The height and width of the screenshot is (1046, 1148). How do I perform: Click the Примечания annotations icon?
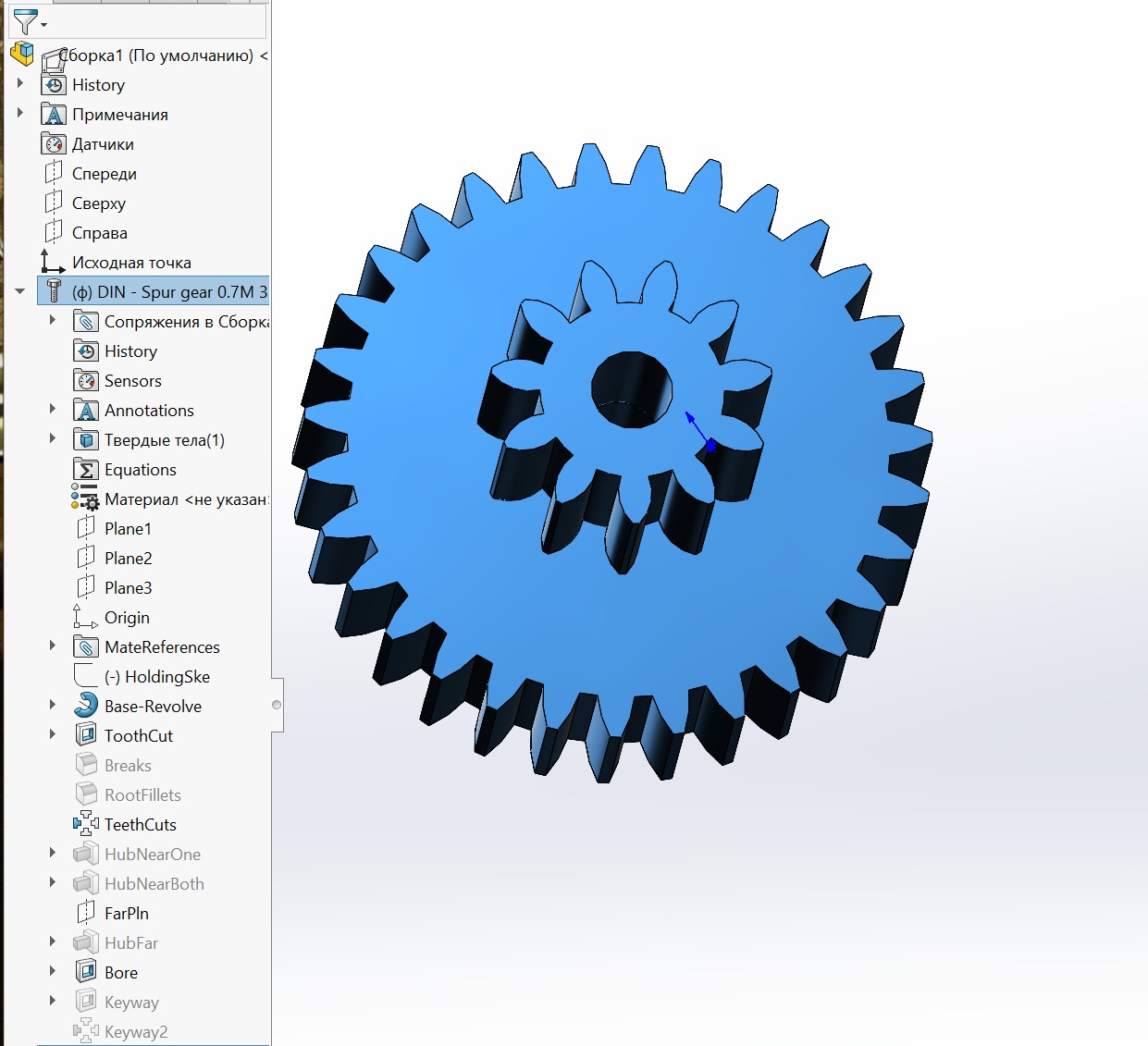tap(55, 115)
